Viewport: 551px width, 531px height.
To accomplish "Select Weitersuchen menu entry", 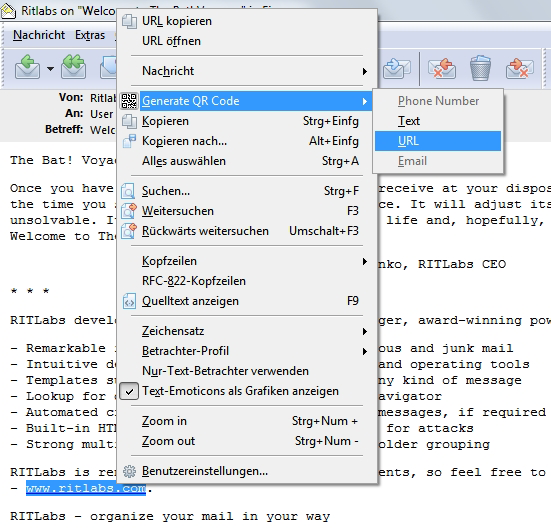I will 246,211.
